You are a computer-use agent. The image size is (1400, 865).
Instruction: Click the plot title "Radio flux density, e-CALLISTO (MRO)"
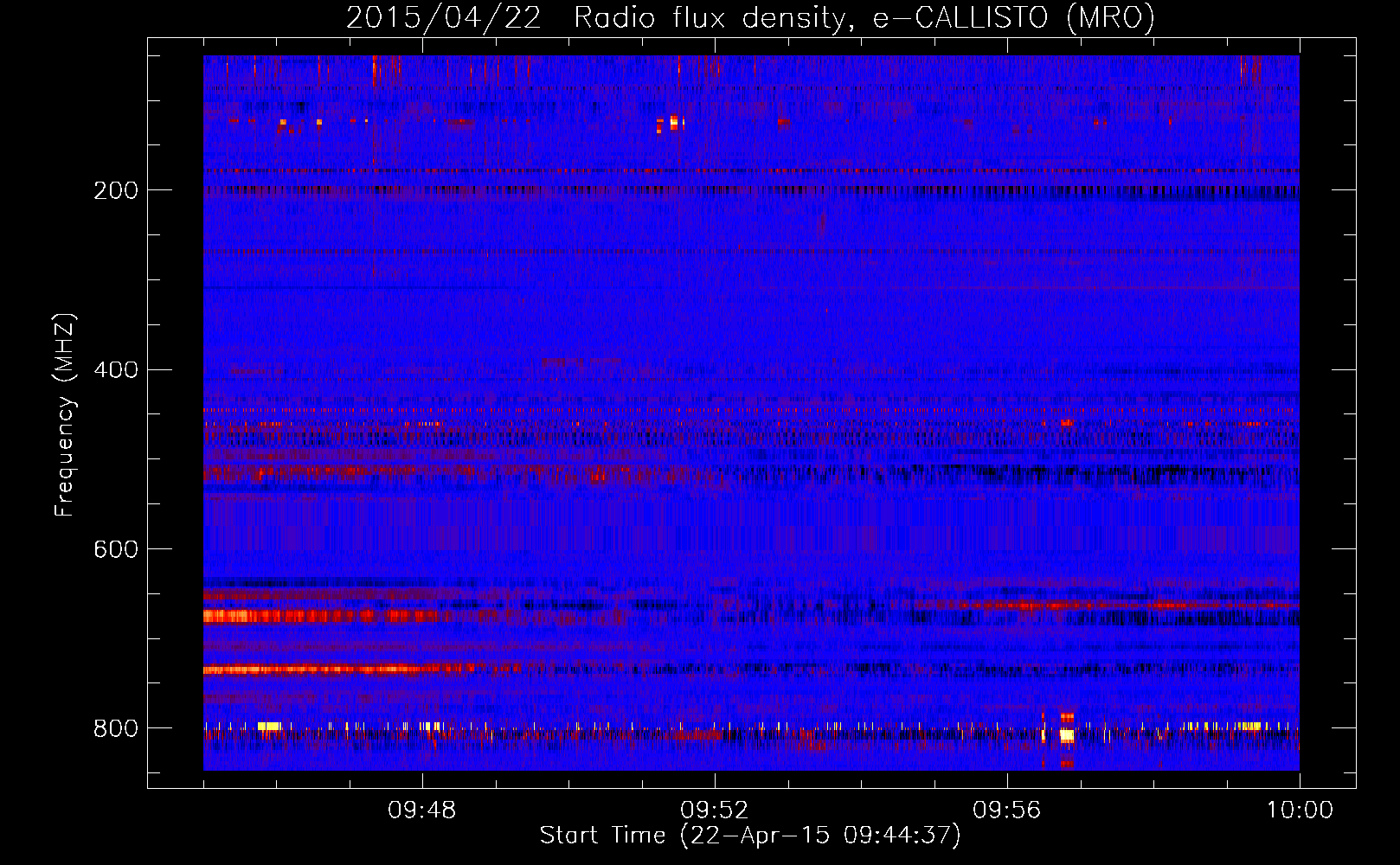pos(864,18)
